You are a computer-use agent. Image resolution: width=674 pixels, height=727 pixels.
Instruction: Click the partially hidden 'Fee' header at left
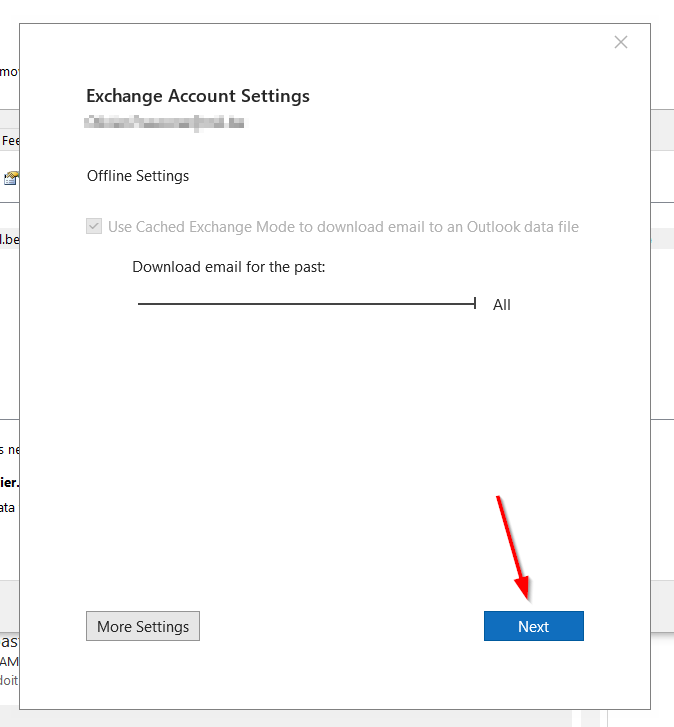tap(10, 141)
